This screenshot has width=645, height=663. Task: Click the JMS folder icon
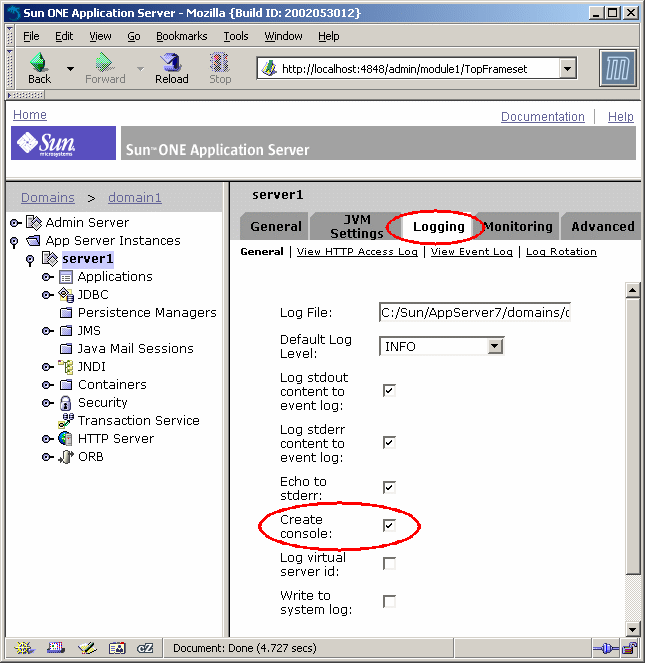66,331
